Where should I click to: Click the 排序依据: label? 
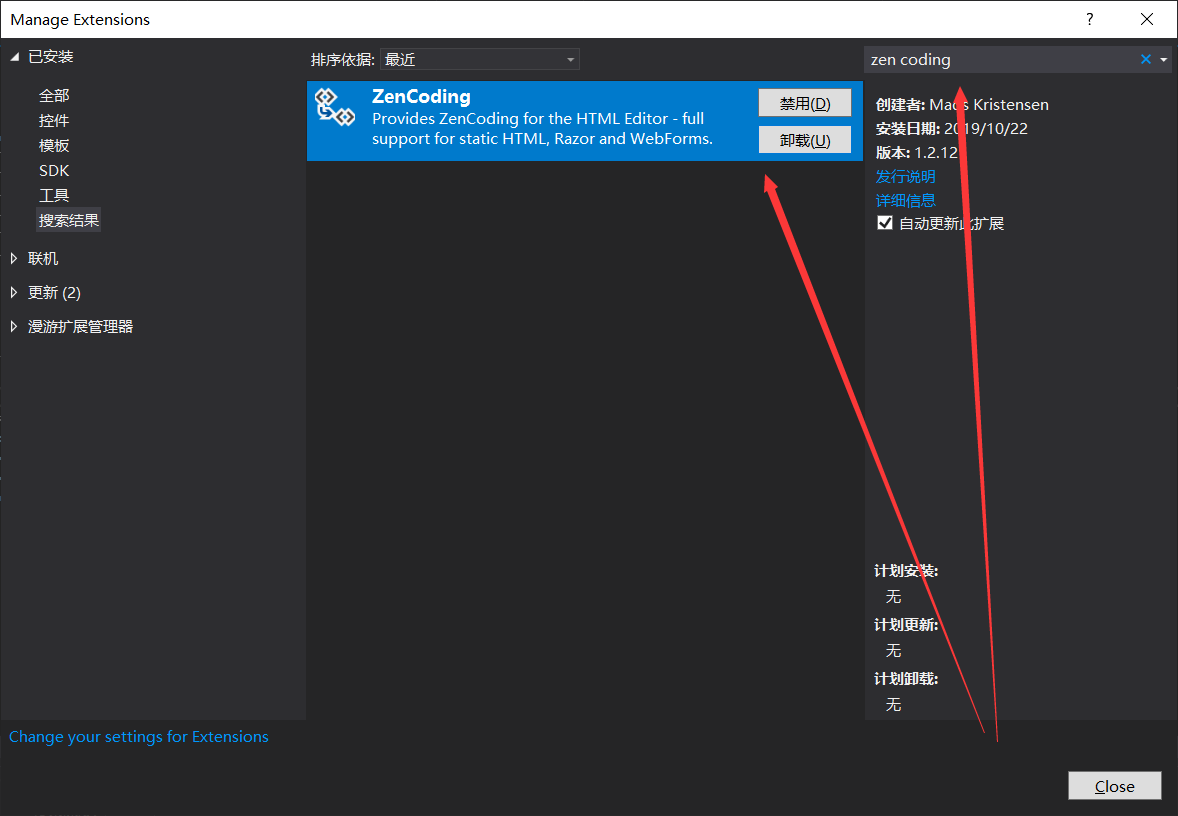point(343,59)
